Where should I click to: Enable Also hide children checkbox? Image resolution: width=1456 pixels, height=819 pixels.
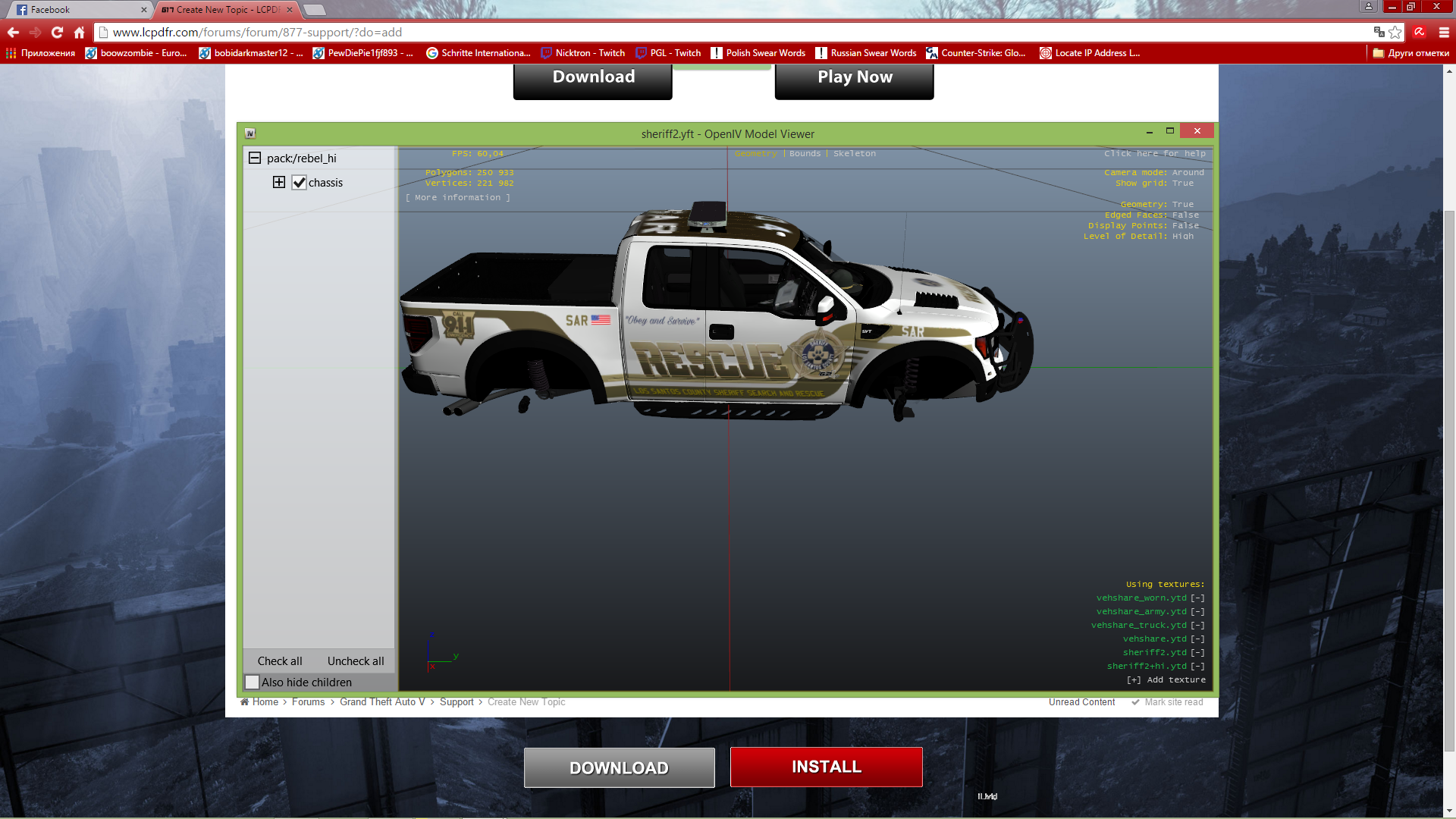(x=253, y=682)
